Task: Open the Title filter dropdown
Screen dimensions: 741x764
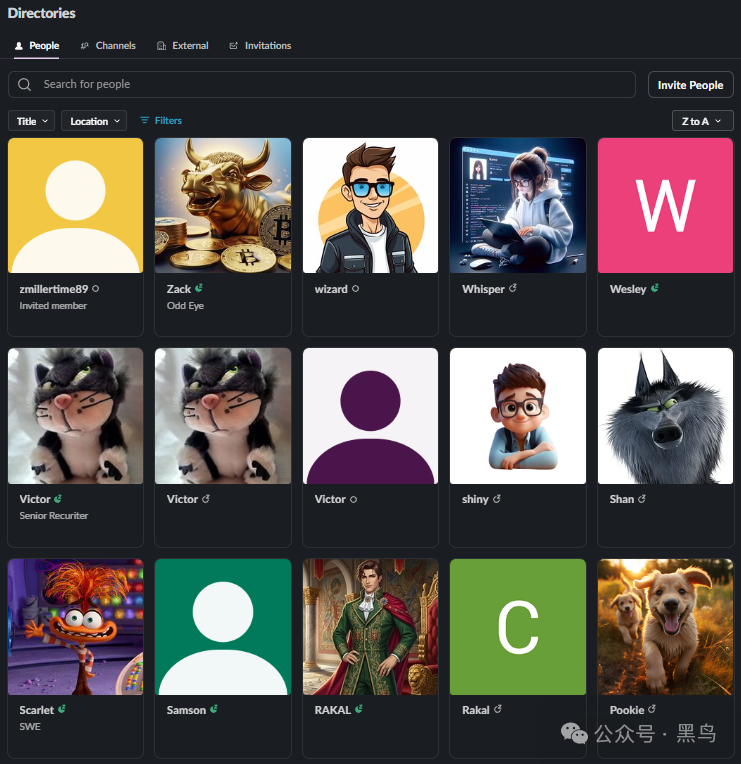Action: (31, 121)
